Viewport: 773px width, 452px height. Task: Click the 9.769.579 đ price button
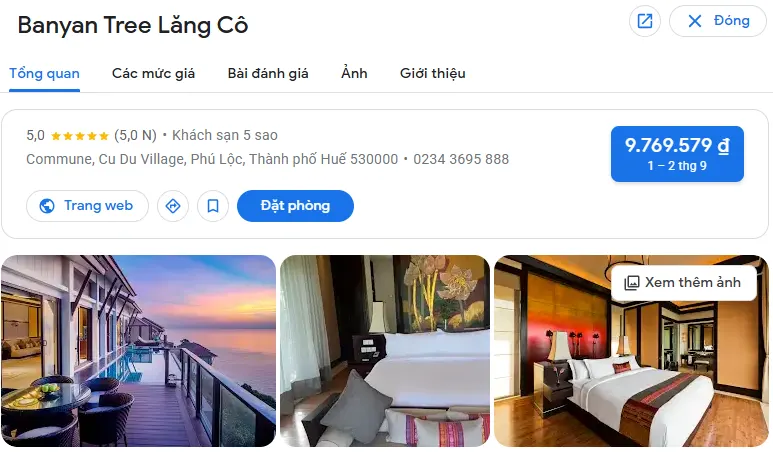click(677, 154)
